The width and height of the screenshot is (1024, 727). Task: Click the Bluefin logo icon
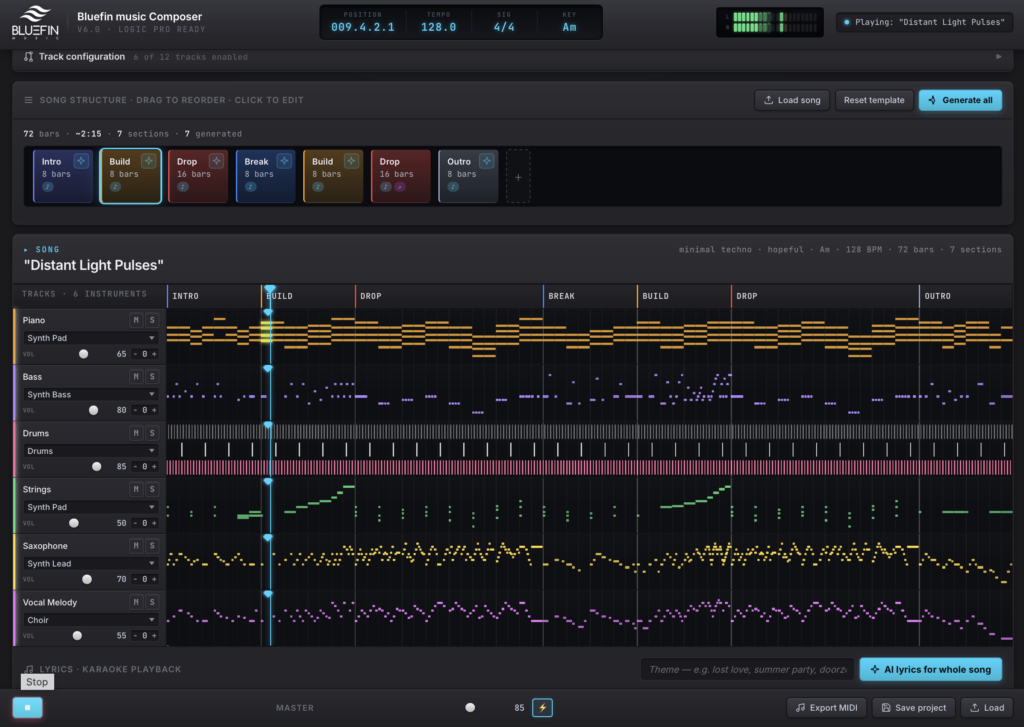point(35,22)
